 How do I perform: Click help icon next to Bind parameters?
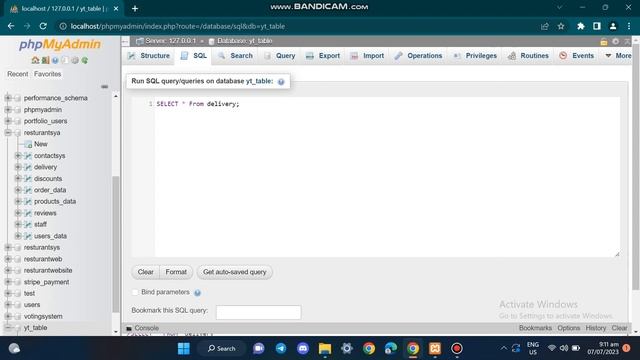tap(198, 293)
